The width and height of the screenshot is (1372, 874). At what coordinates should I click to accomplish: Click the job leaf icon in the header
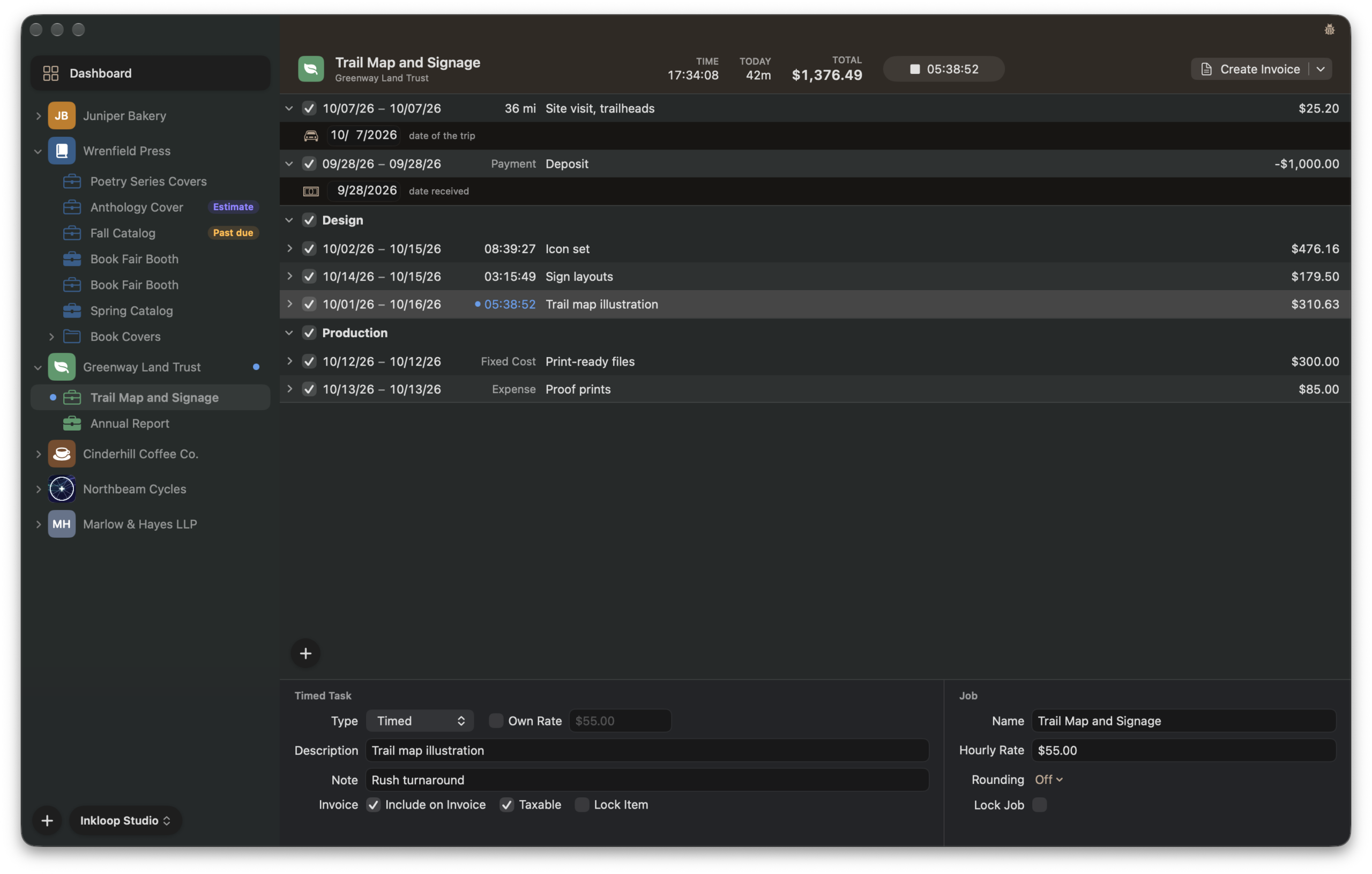311,69
